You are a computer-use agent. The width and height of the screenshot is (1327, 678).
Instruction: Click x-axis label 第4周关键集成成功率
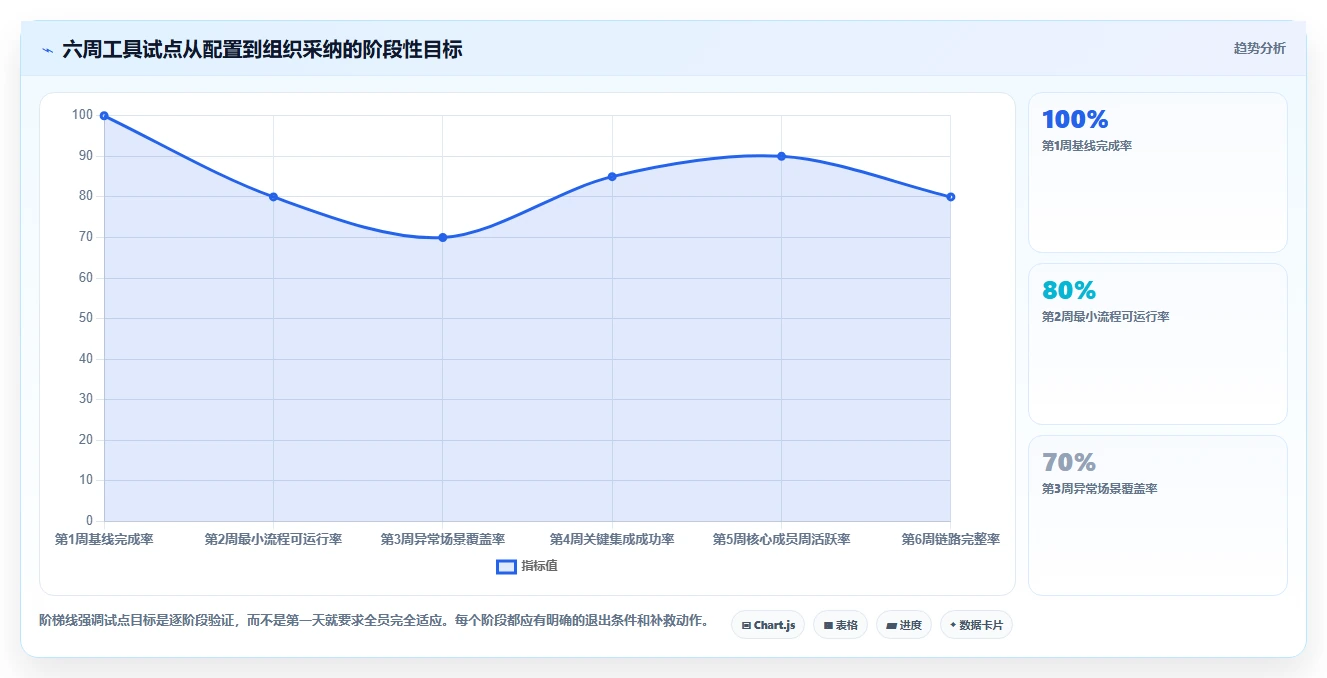tap(612, 539)
